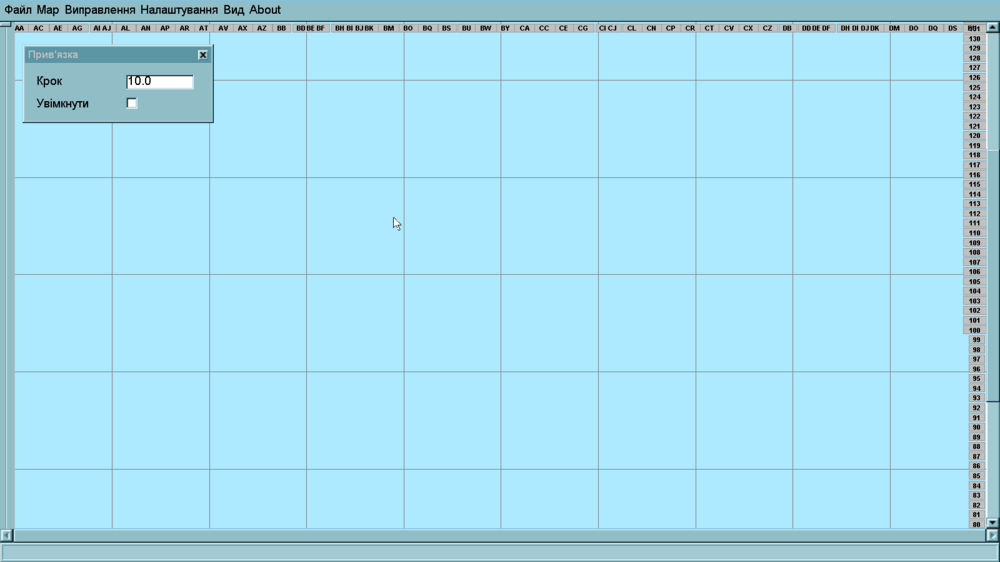Viewport: 1000px width, 562px height.
Task: Open the Налаштування menu
Action: [179, 10]
